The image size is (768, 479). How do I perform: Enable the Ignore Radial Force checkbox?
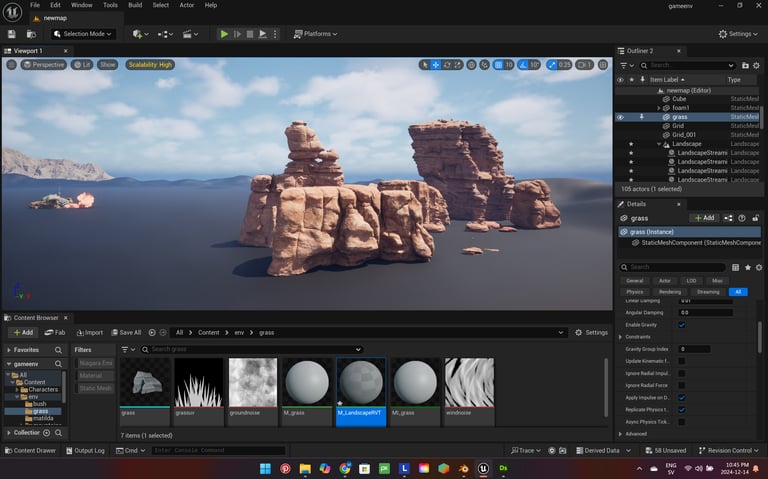click(x=682, y=384)
